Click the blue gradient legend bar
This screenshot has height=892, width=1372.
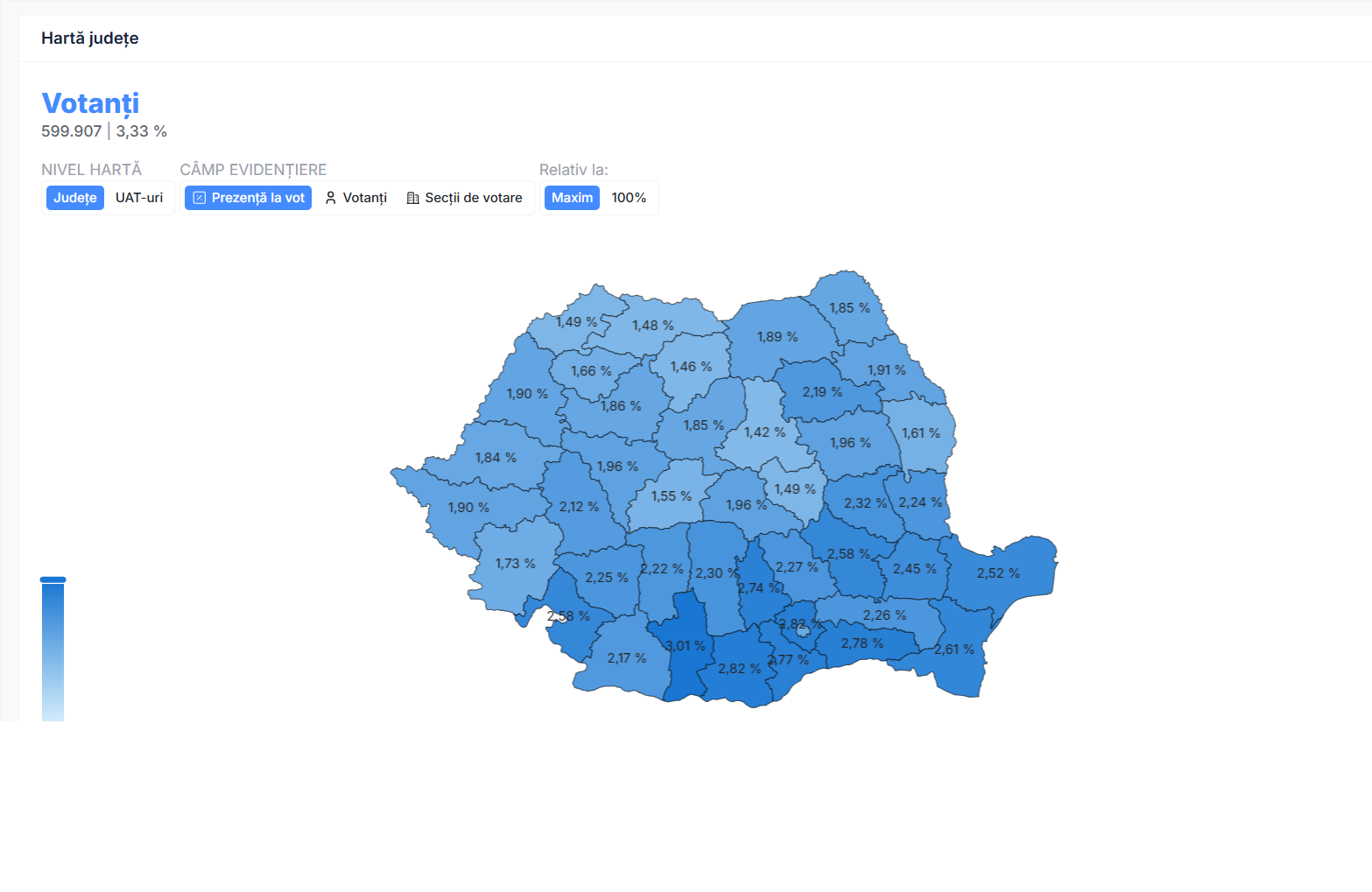pos(53,651)
